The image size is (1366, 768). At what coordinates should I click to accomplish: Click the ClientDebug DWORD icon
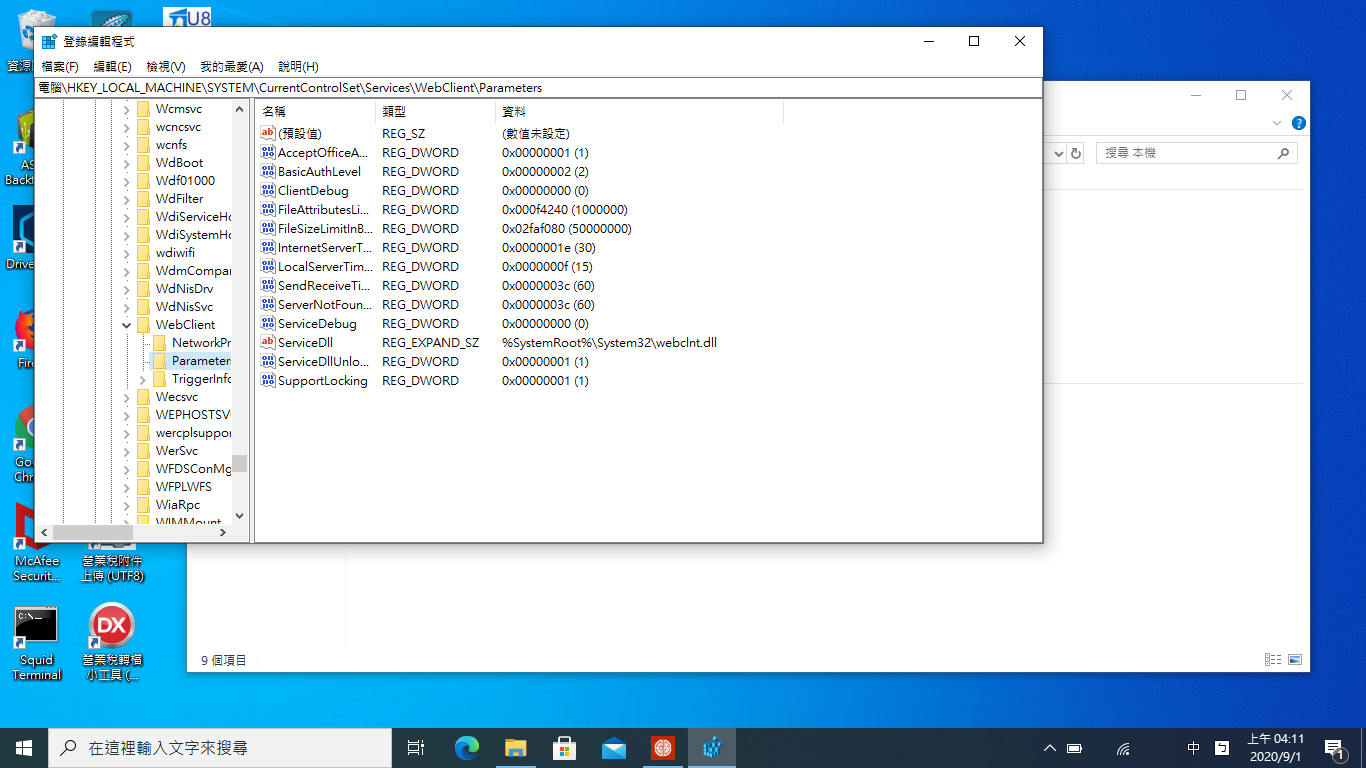click(x=267, y=191)
